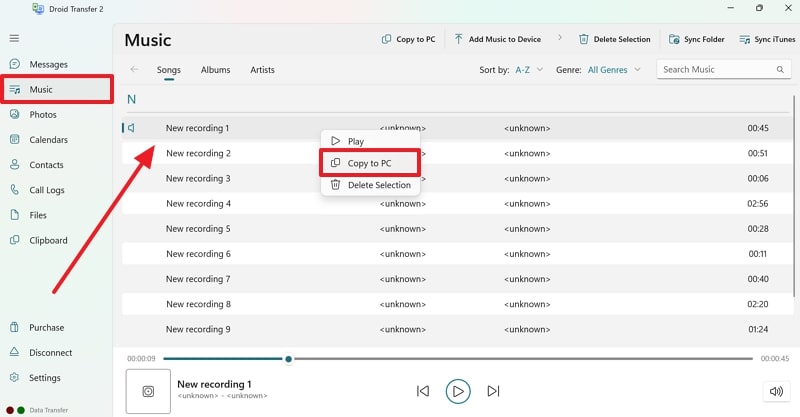The image size is (800, 417).
Task: Click the search magnifier icon
Action: click(780, 69)
